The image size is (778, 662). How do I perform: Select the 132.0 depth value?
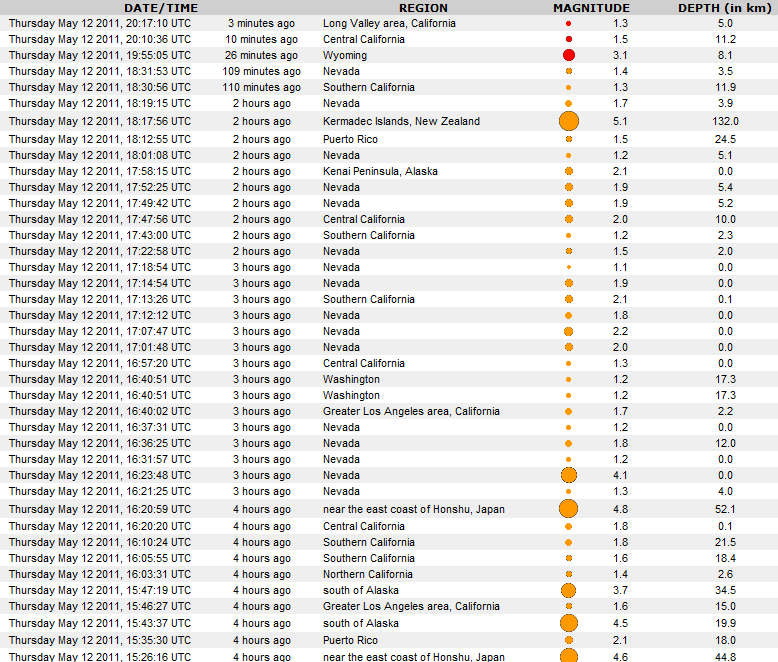(x=725, y=121)
